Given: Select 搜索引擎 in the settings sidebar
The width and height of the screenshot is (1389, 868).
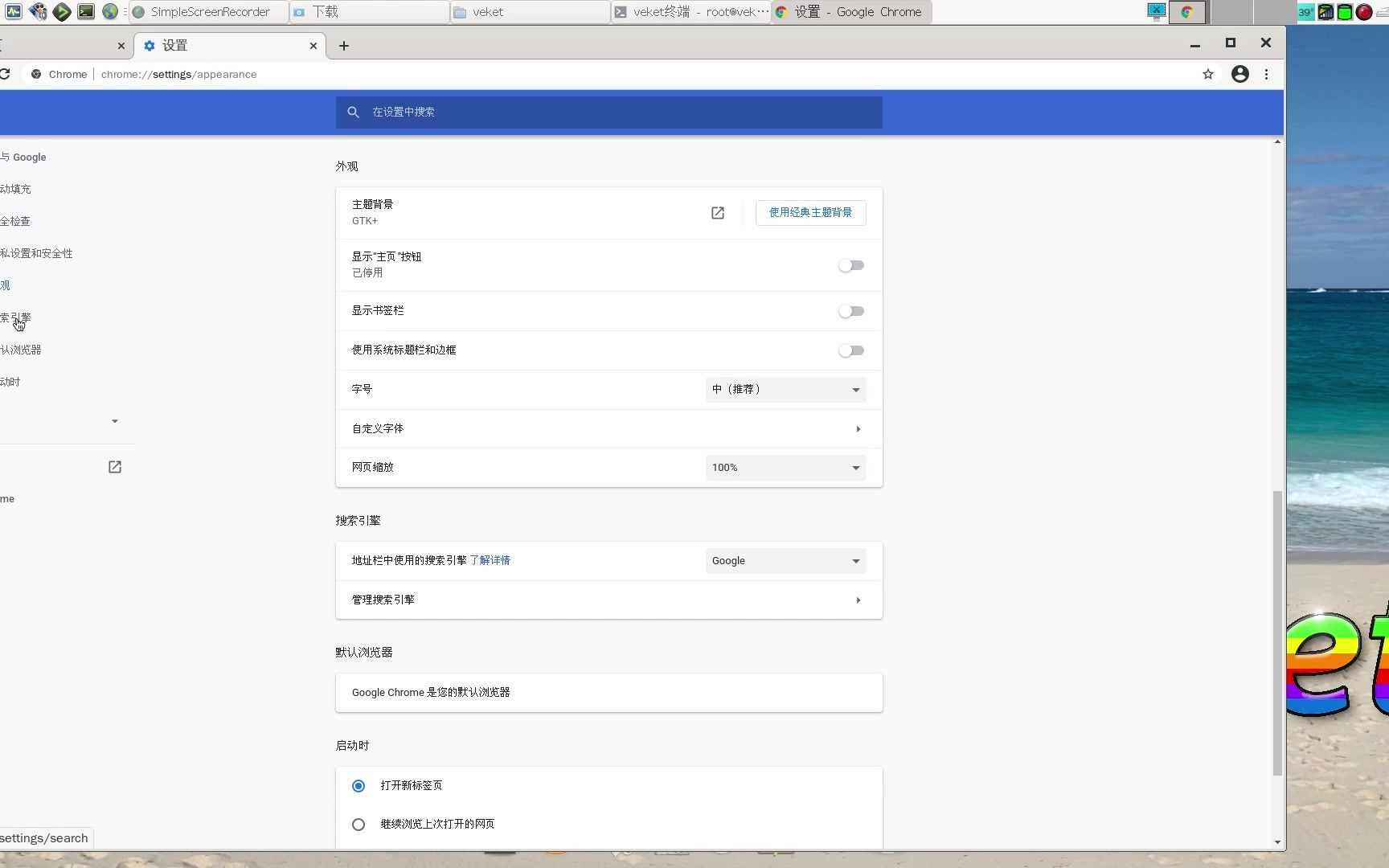Looking at the screenshot, I should point(18,317).
